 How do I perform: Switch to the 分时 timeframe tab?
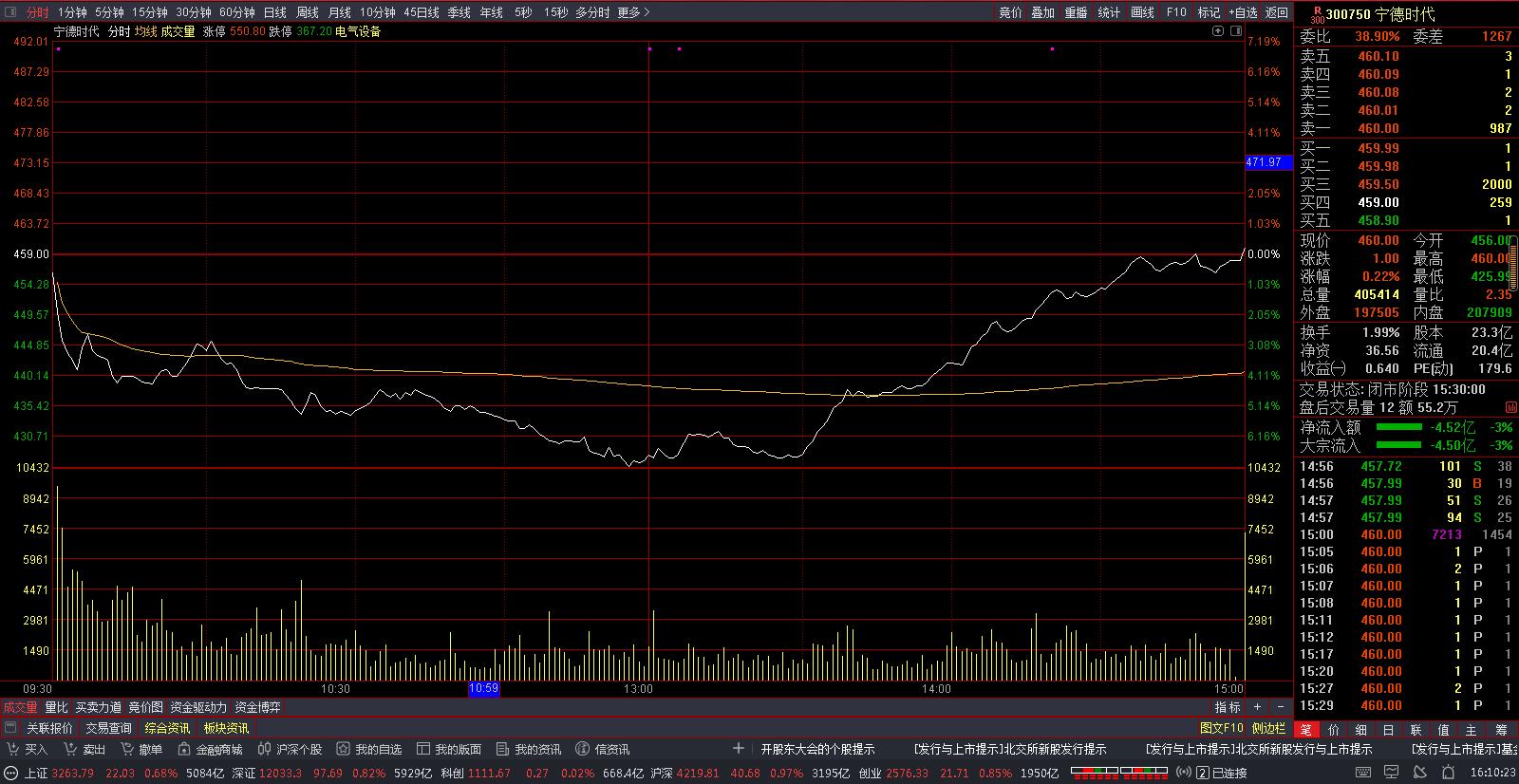pyautogui.click(x=37, y=12)
